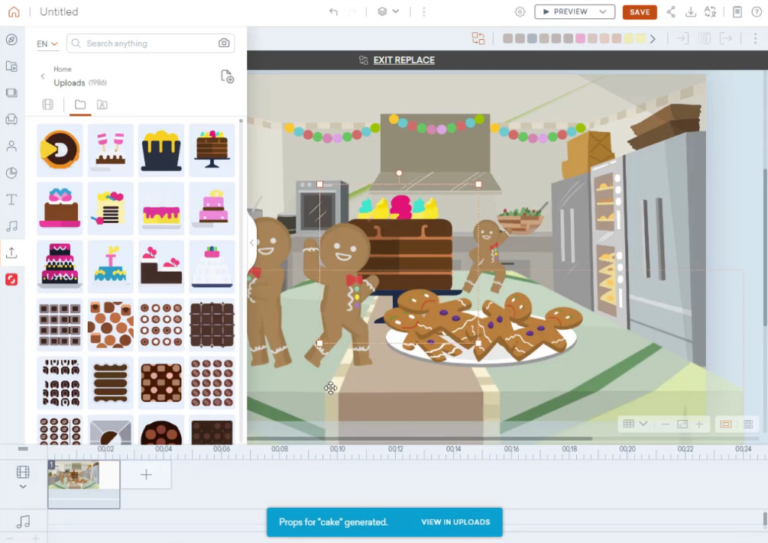Click the add-file upload icon
Image resolution: width=768 pixels, height=543 pixels.
click(x=227, y=77)
